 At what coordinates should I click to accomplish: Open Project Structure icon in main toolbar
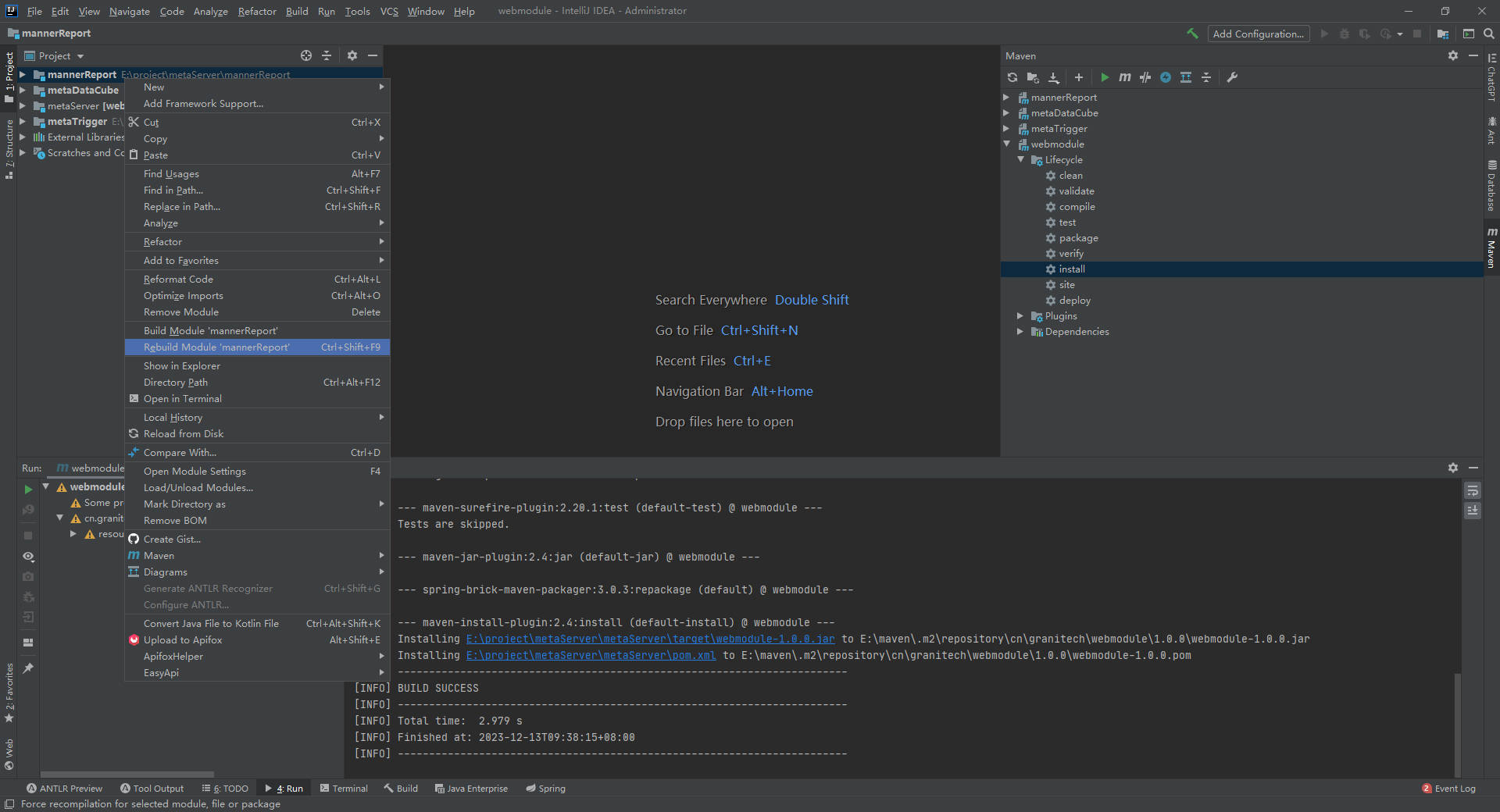click(1443, 34)
